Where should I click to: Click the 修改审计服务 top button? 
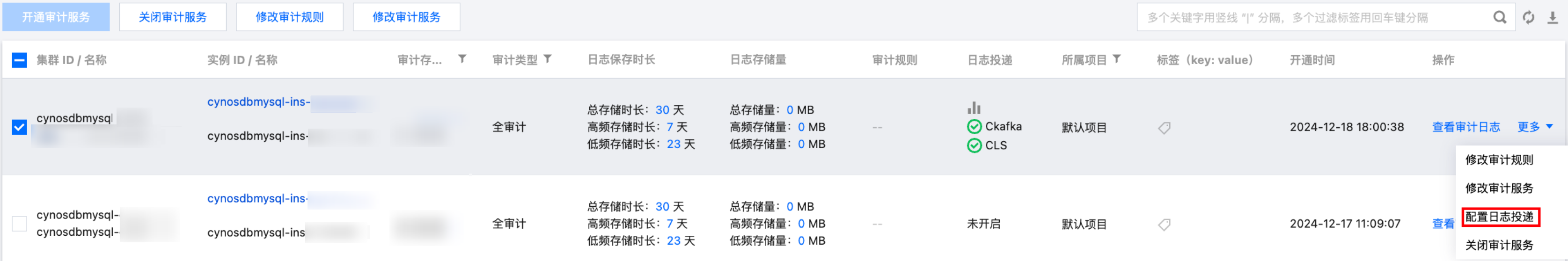(406, 17)
